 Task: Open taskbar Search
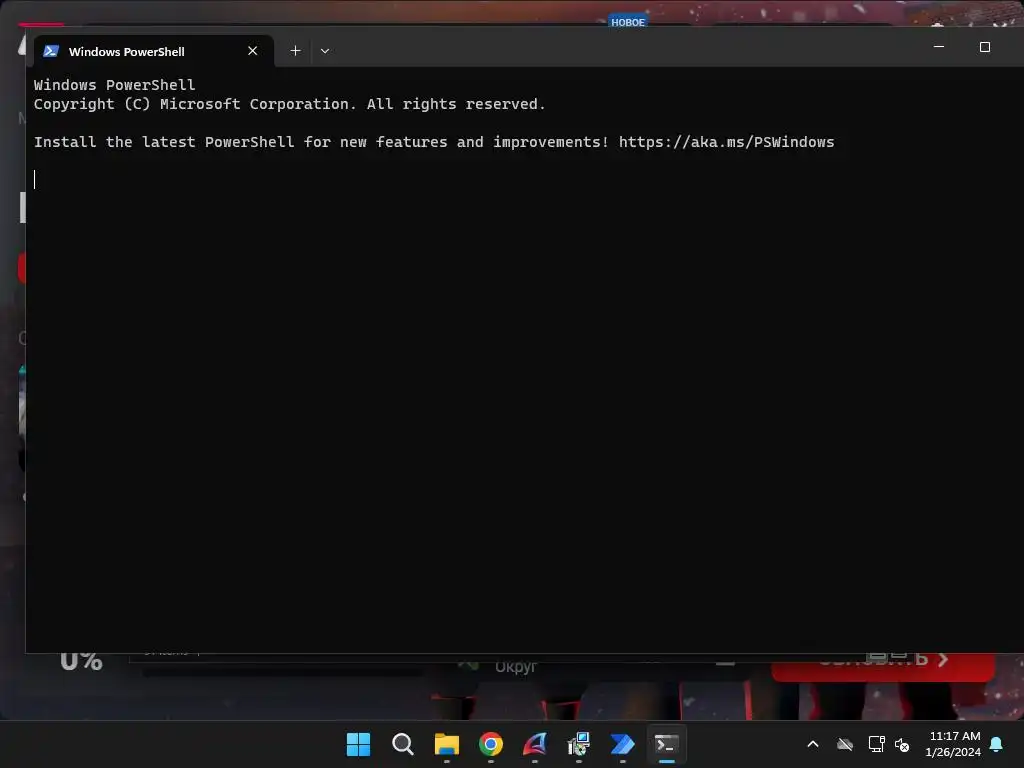click(x=402, y=744)
